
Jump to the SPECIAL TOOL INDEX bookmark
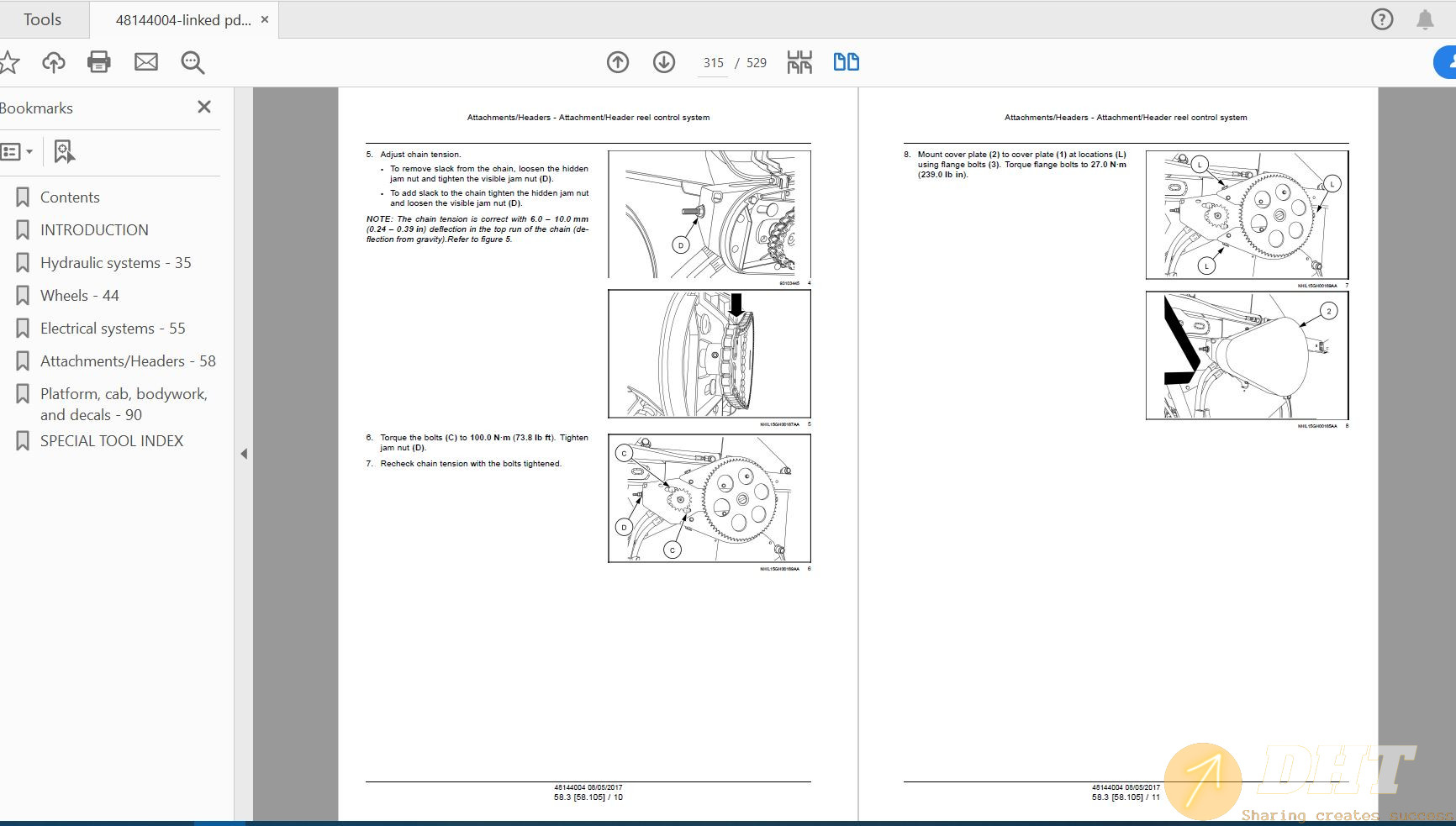coord(111,441)
